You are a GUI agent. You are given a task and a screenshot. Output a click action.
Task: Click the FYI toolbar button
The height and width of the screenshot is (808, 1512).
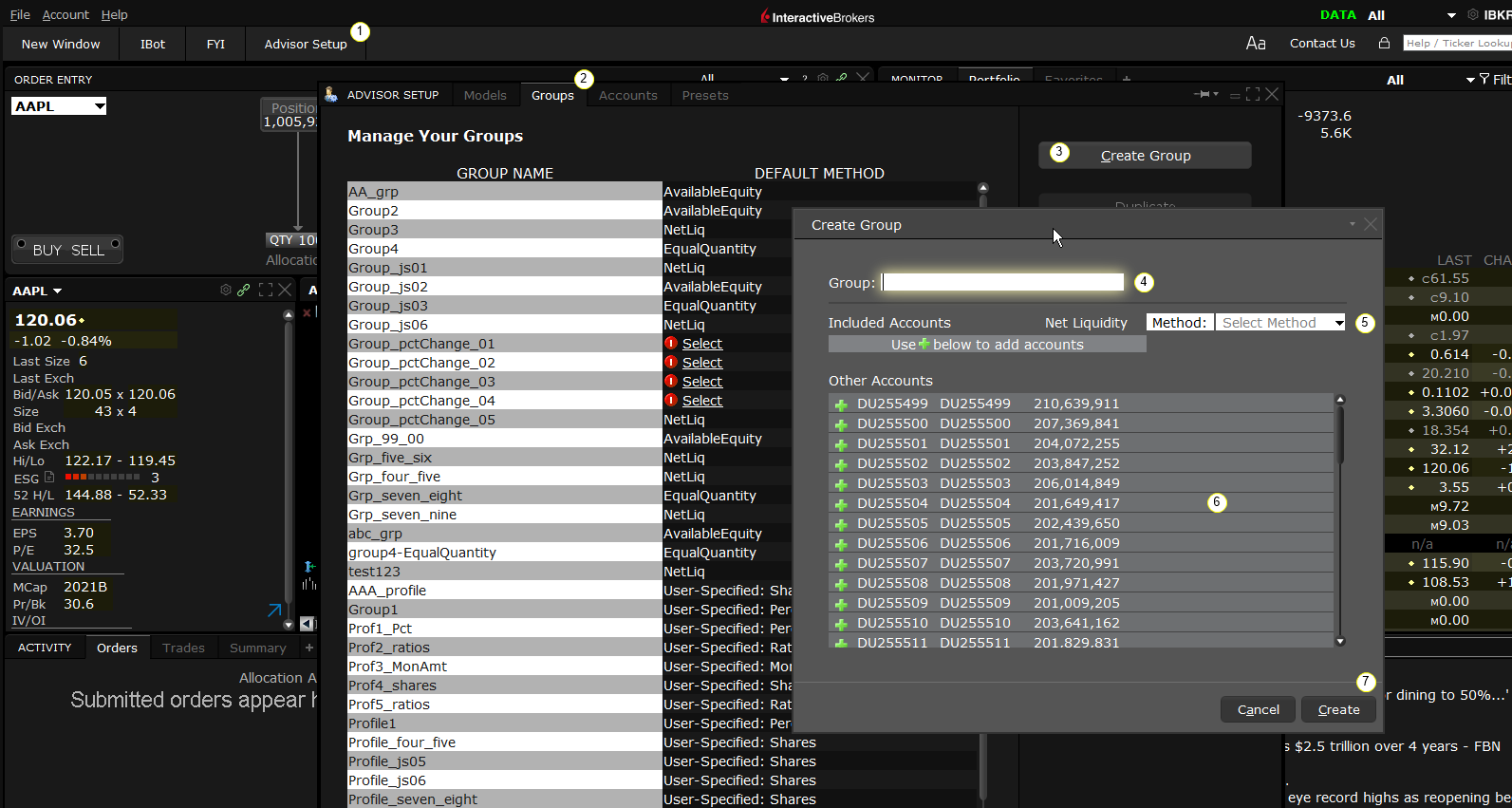coord(215,44)
